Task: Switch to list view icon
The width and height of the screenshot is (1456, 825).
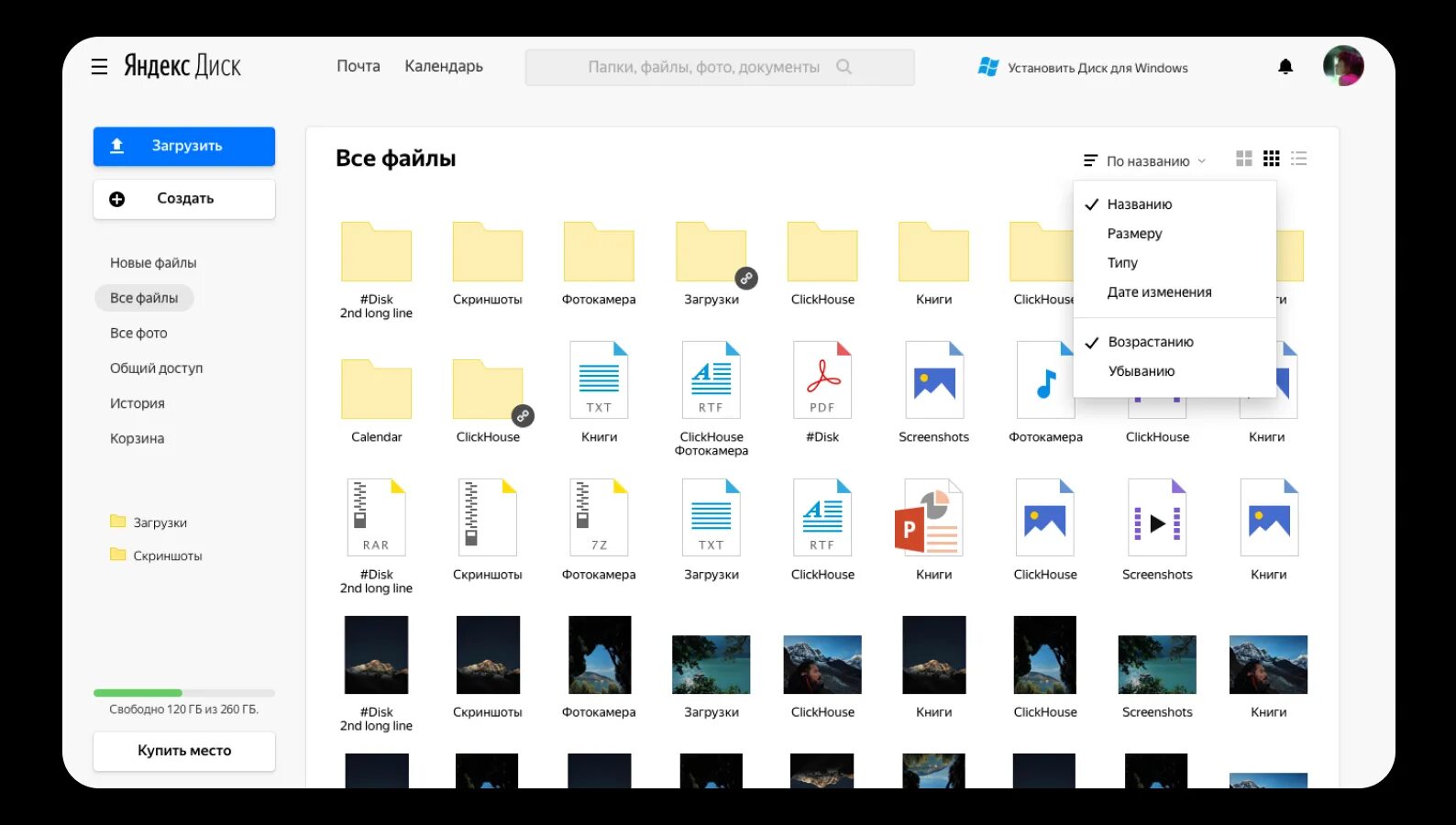Action: pyautogui.click(x=1298, y=159)
